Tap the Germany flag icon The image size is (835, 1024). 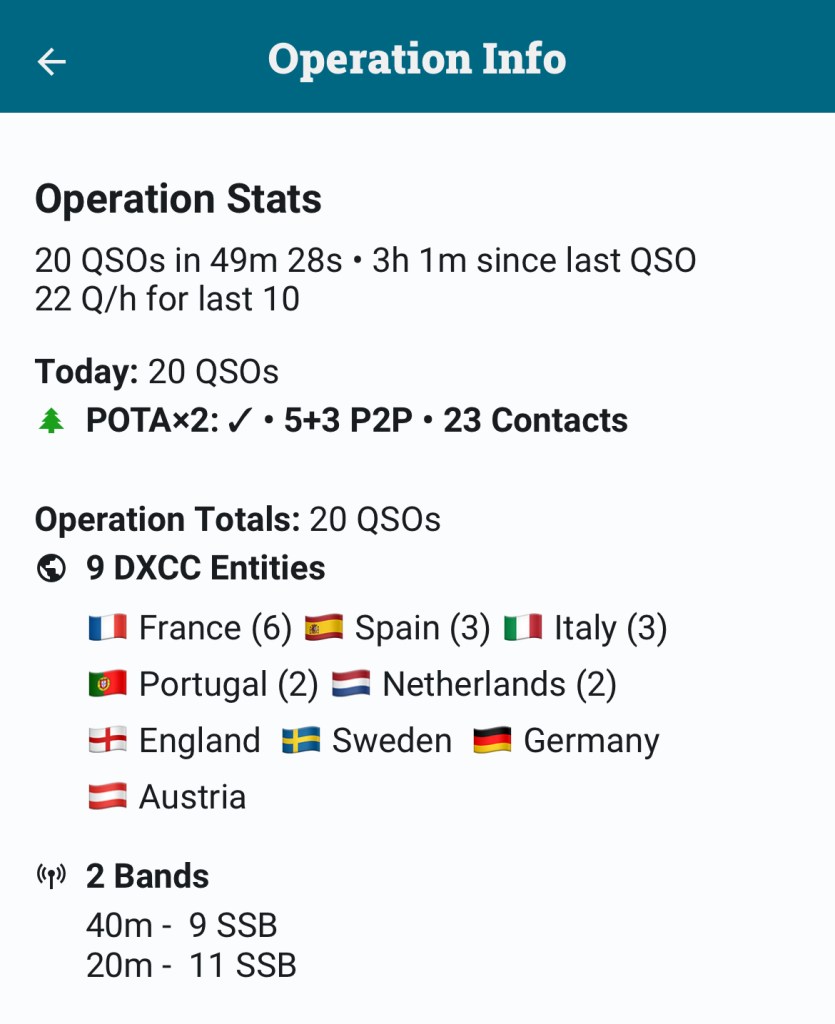[x=492, y=741]
